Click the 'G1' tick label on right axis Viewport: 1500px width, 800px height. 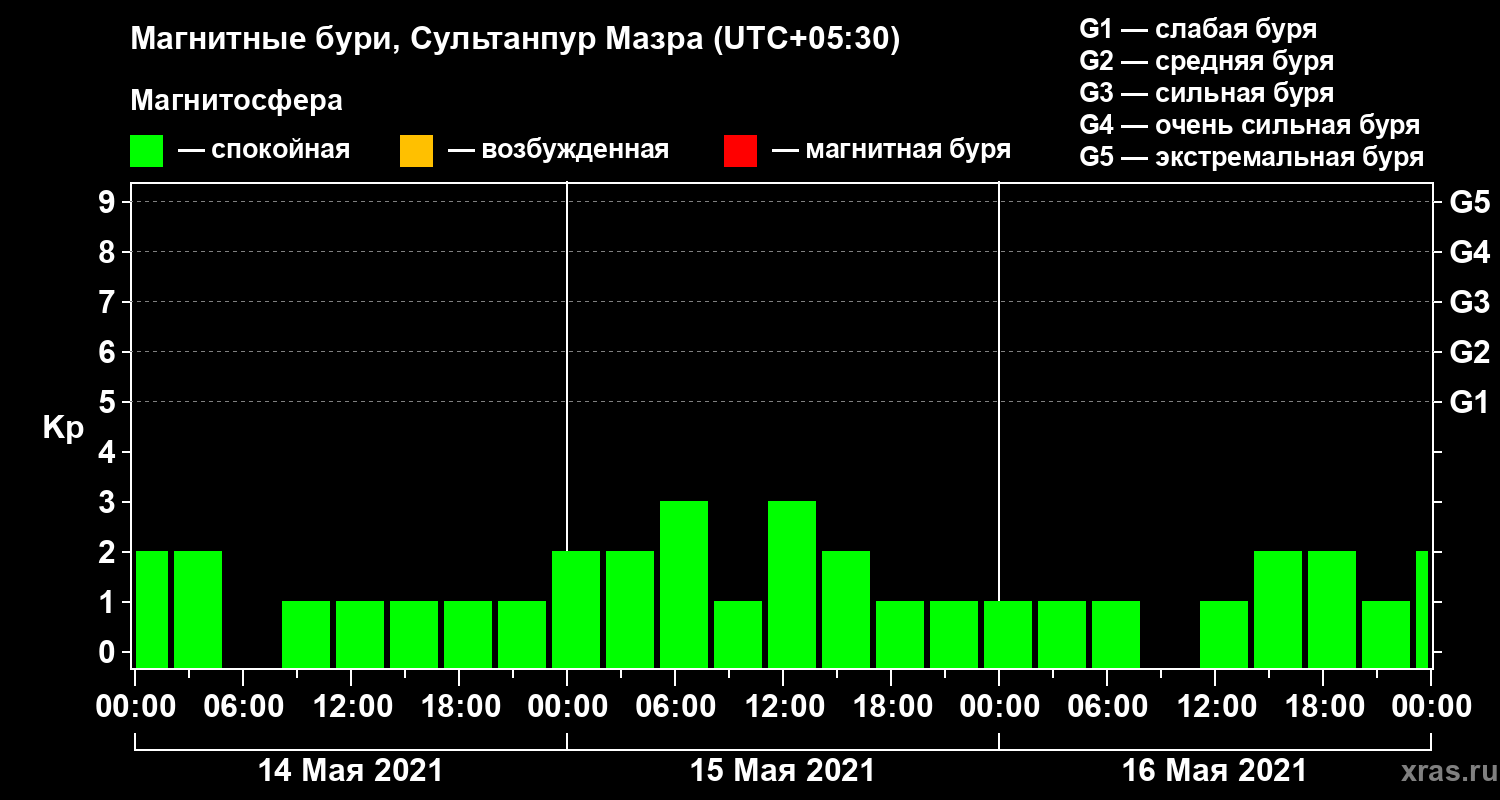(x=1469, y=403)
